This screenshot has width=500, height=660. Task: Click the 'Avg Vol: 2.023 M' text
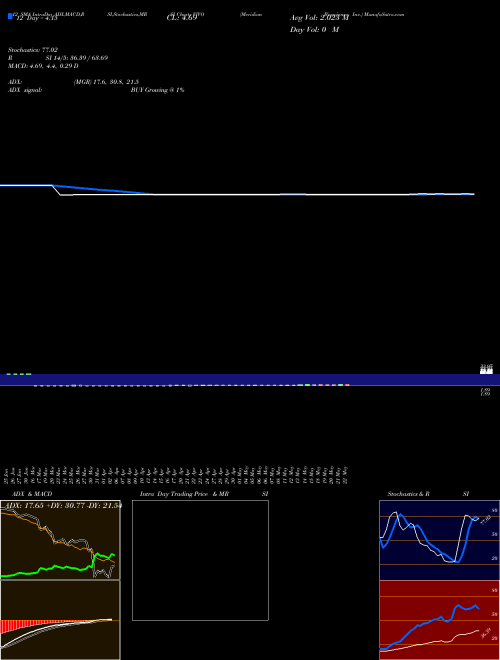(319, 18)
